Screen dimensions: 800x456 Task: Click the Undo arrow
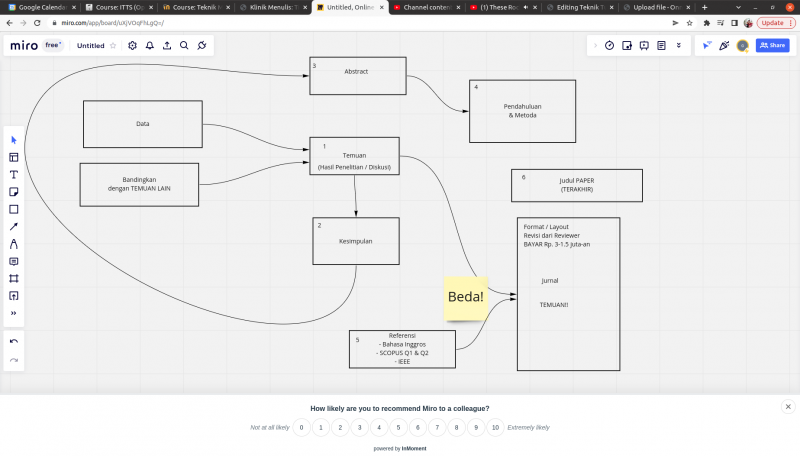[x=14, y=341]
